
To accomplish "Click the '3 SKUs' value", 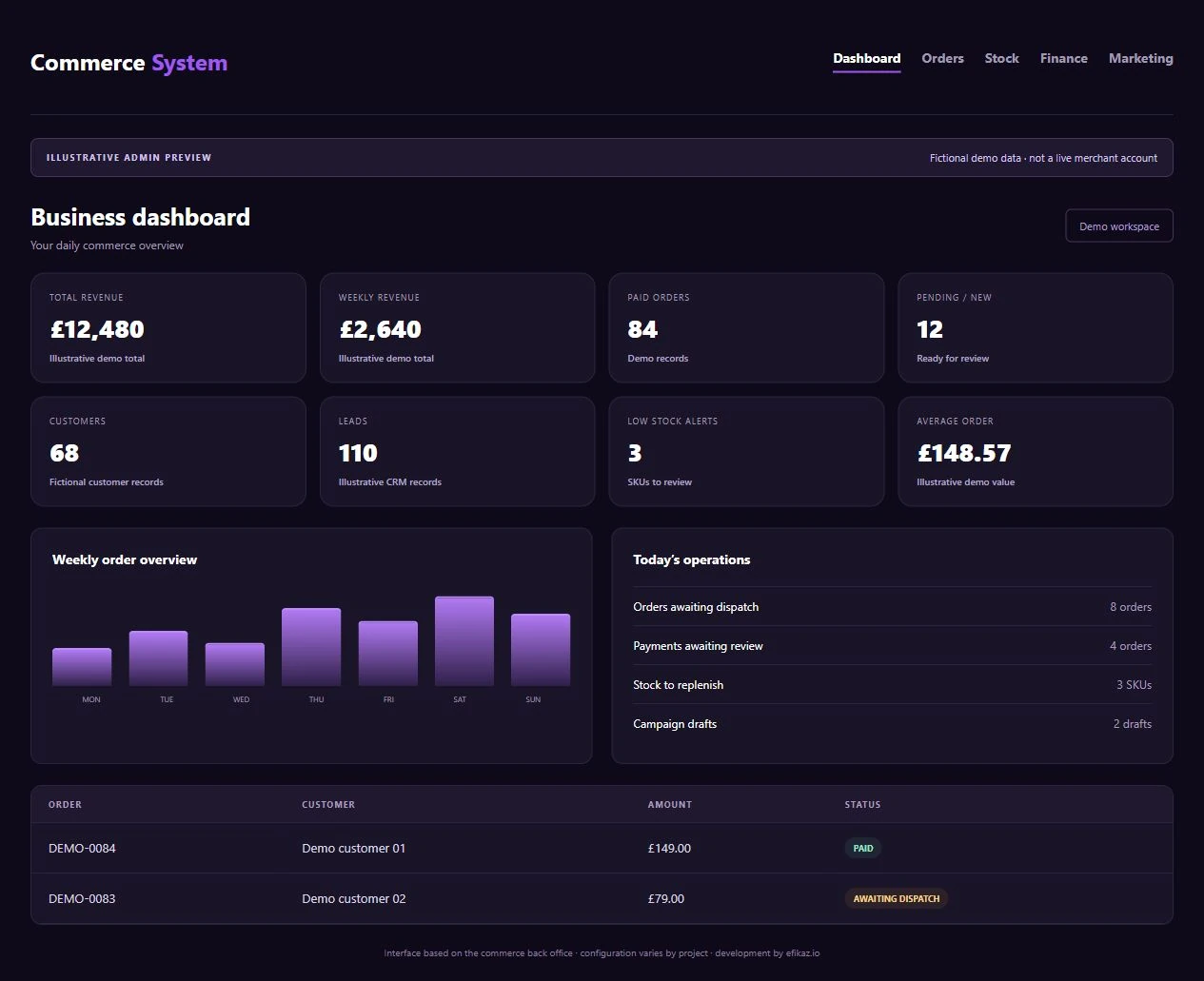I will [1134, 685].
